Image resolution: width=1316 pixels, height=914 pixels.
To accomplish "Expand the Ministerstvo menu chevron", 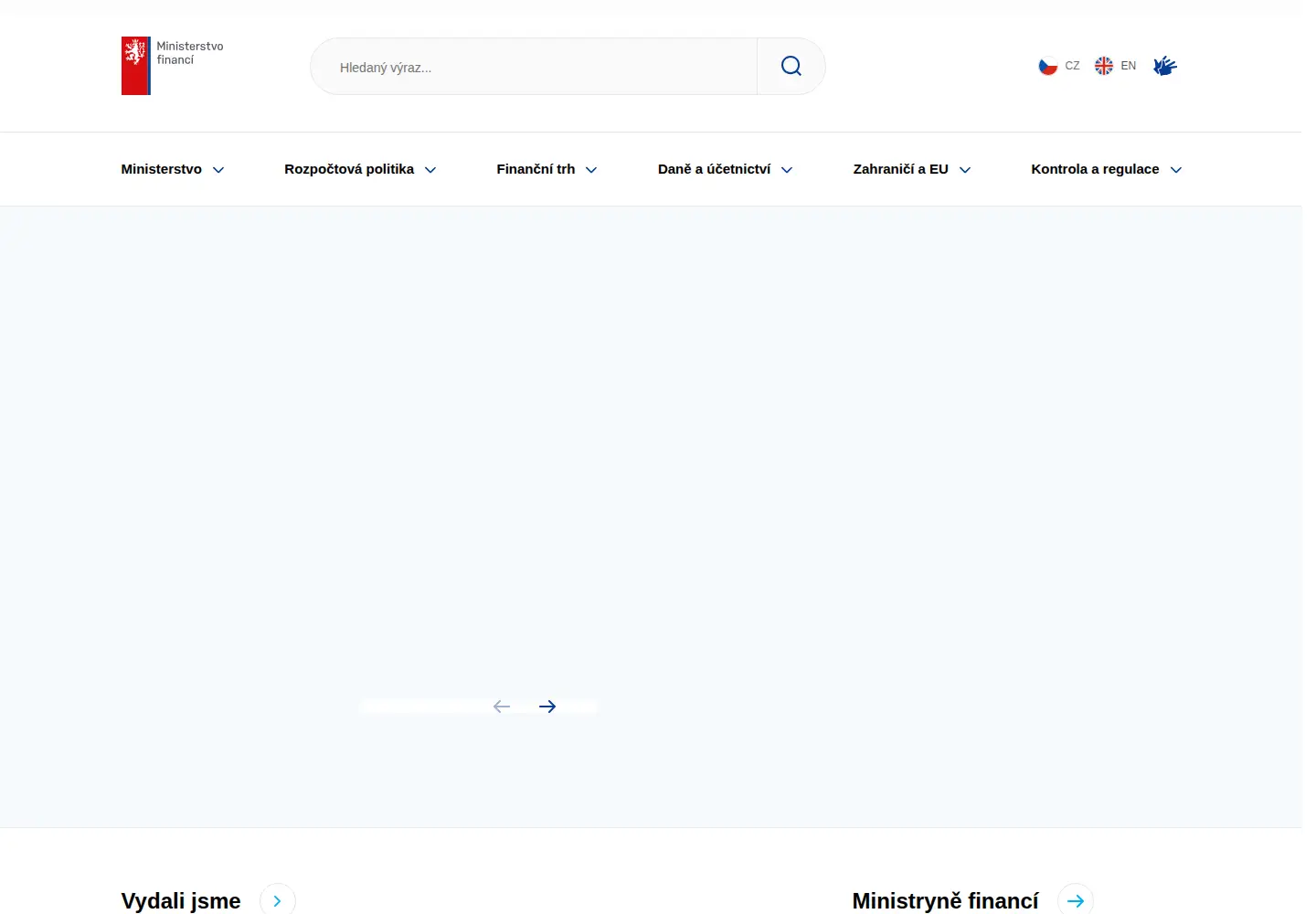I will pyautogui.click(x=218, y=170).
